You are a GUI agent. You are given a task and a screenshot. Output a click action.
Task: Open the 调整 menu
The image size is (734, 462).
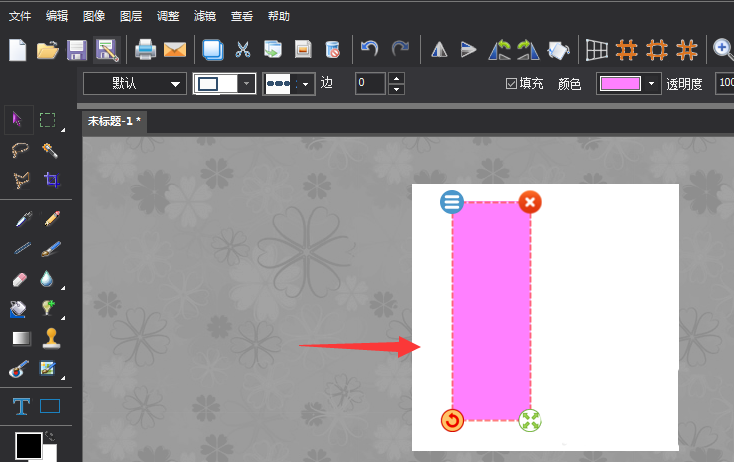[x=168, y=16]
